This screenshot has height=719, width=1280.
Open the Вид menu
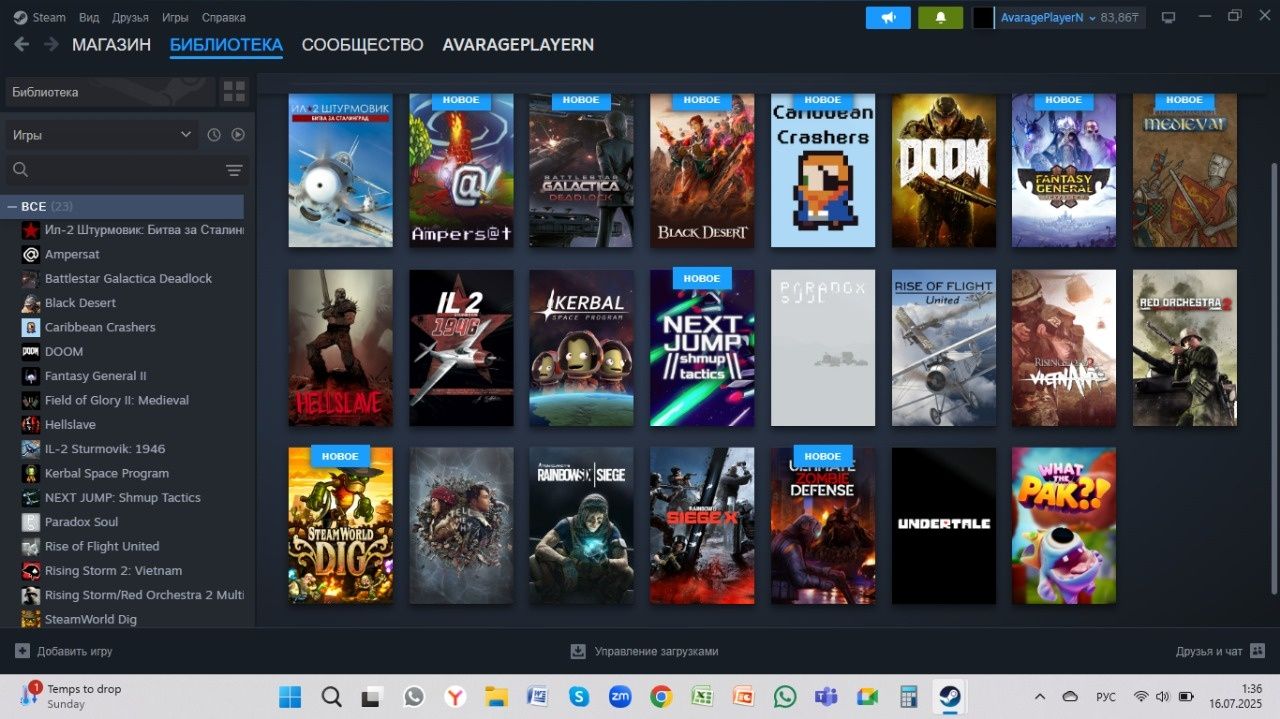point(89,17)
